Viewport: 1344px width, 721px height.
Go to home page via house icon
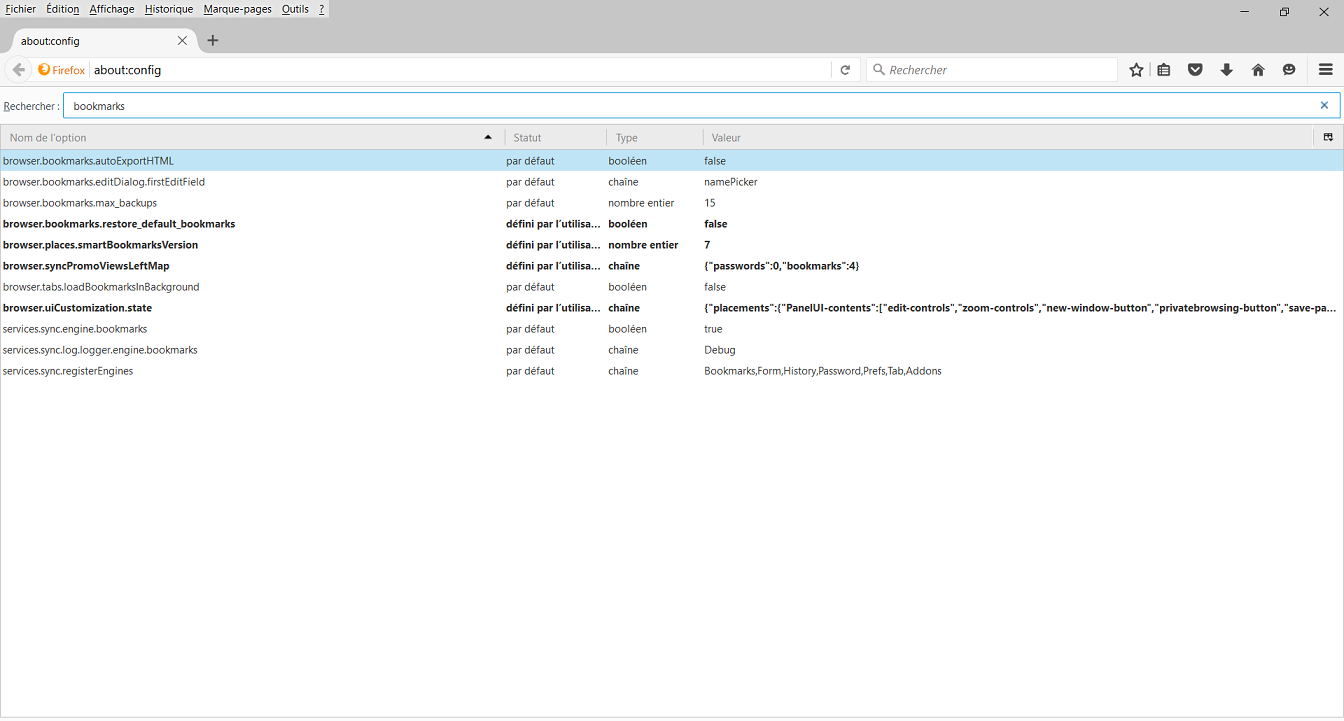coord(1258,70)
